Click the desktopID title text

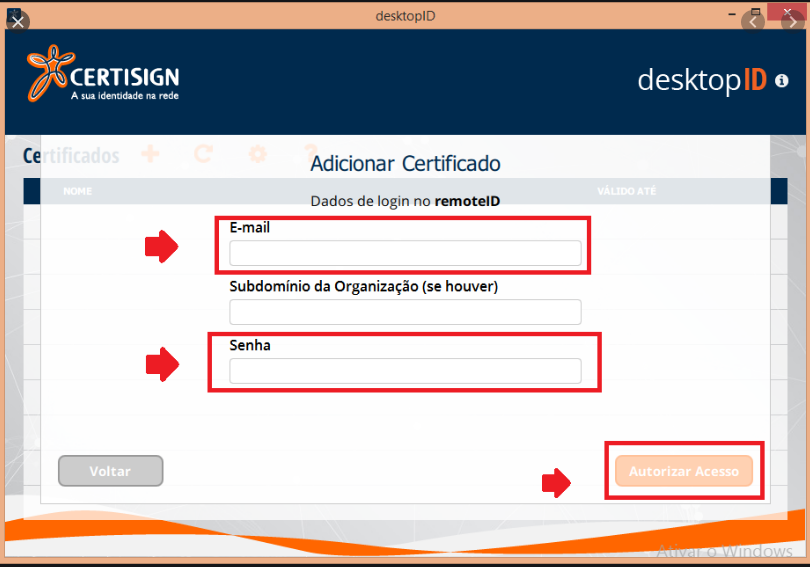pyautogui.click(x=405, y=16)
